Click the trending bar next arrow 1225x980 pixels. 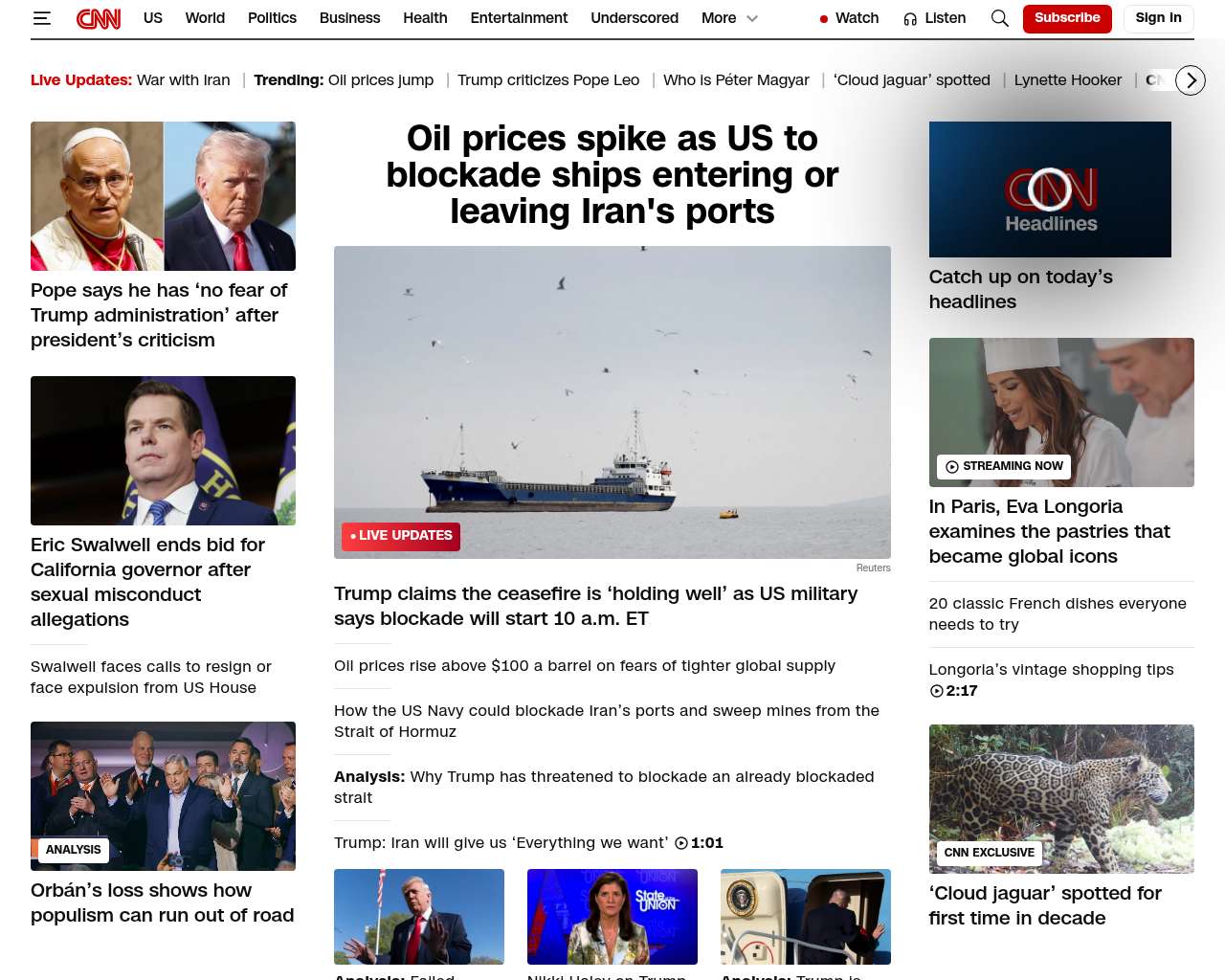(x=1191, y=80)
